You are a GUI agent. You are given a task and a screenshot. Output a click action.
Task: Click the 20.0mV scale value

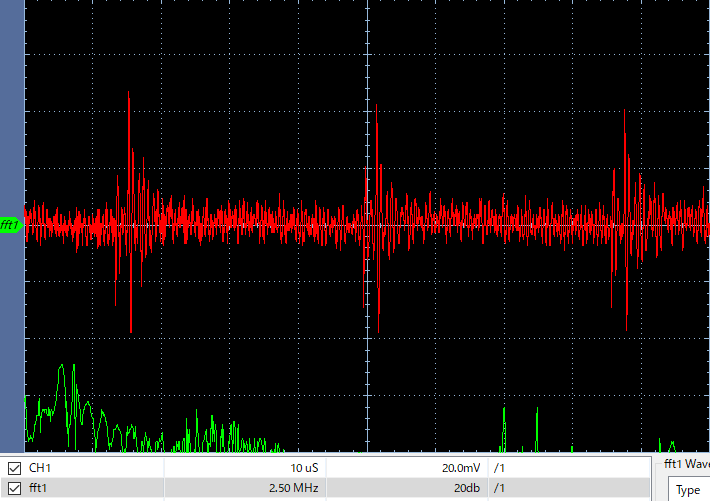coord(461,468)
